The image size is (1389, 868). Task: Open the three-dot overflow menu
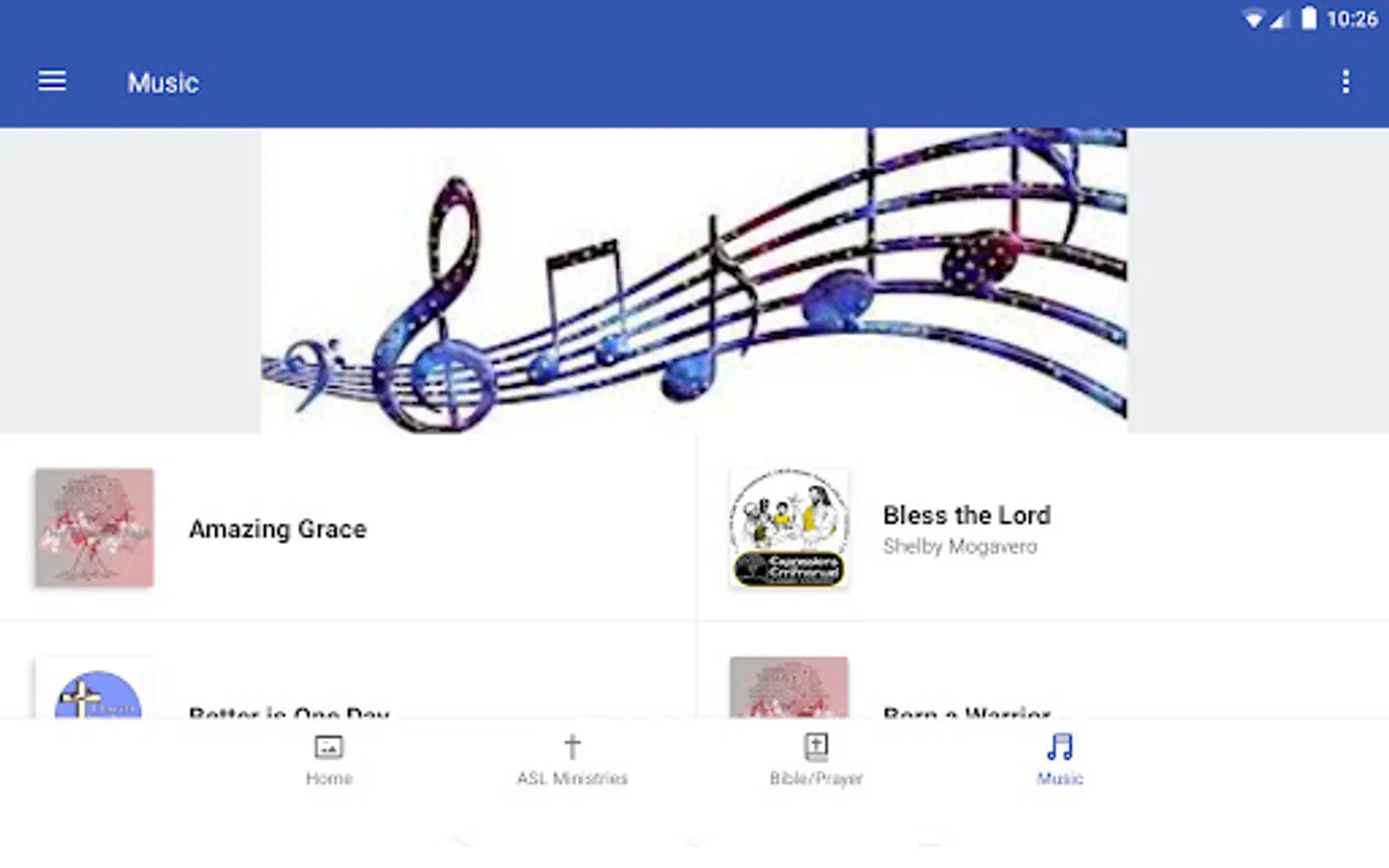(1346, 82)
